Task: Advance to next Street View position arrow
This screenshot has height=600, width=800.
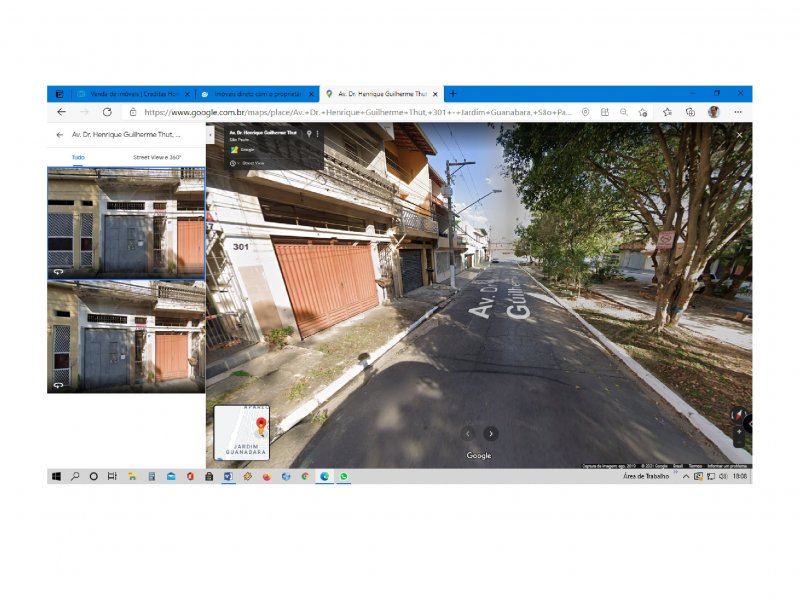Action: [491, 434]
